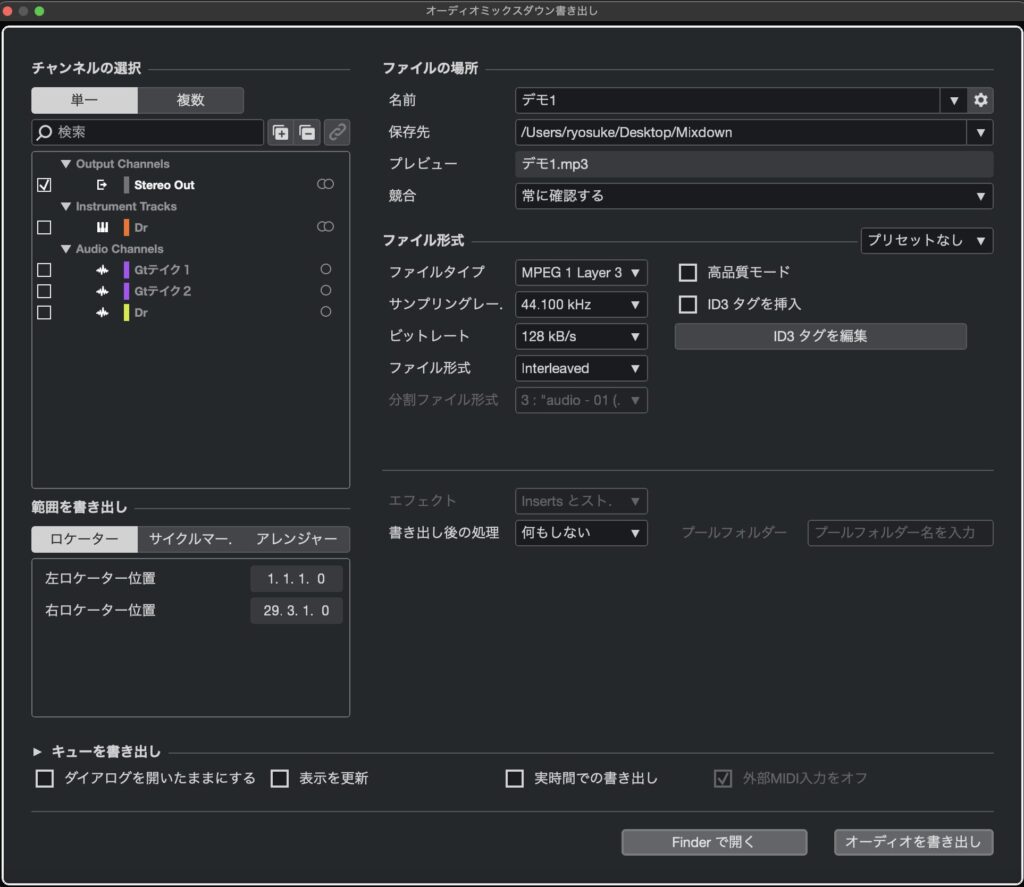
Task: Click the ID3 タグを編集 button
Action: coord(820,336)
